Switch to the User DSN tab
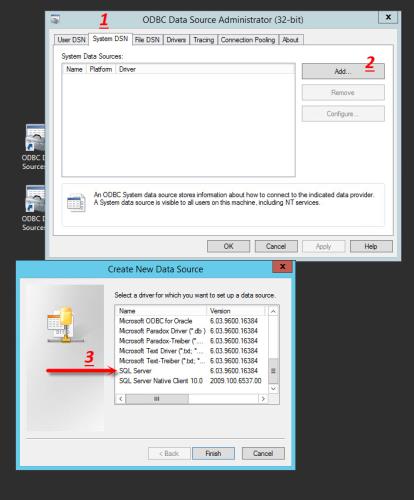 pyautogui.click(x=71, y=40)
